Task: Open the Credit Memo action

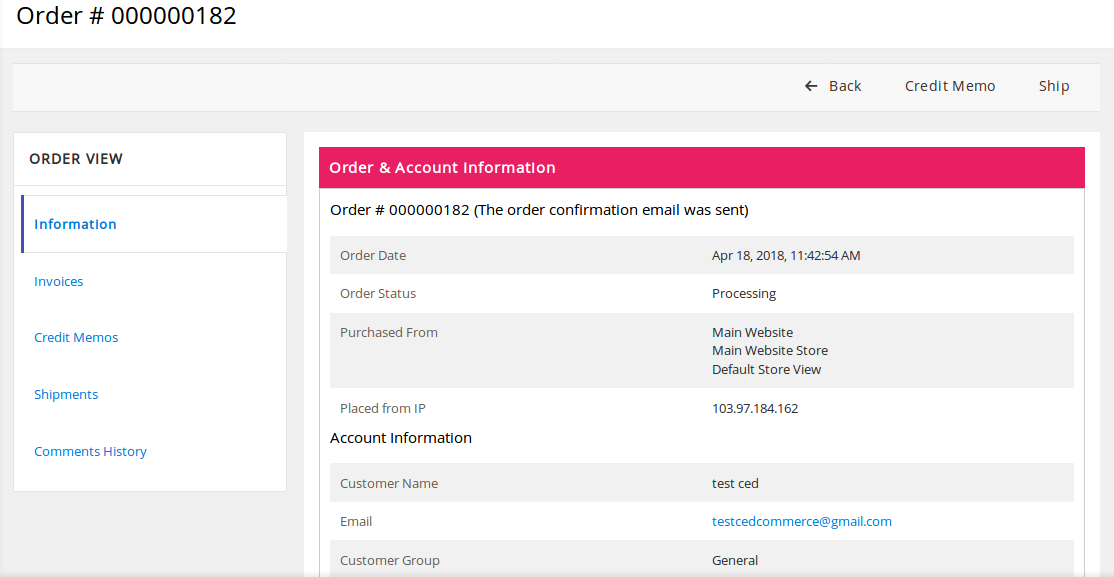Action: point(949,86)
